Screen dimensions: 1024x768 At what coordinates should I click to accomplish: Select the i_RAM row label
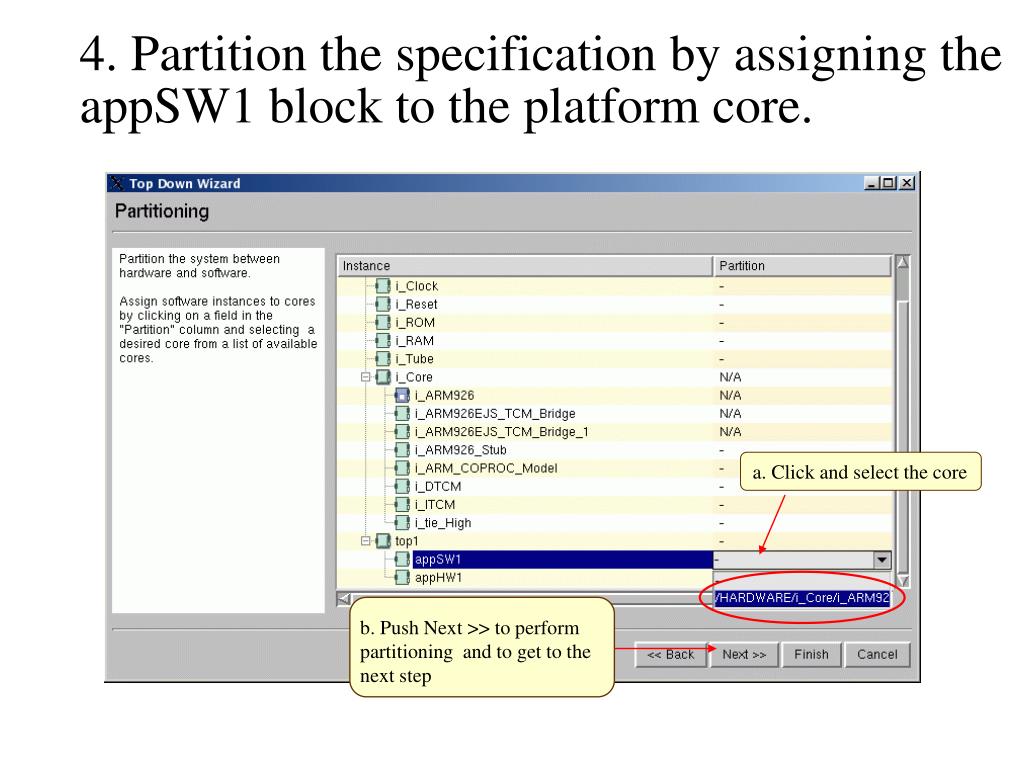(x=414, y=341)
